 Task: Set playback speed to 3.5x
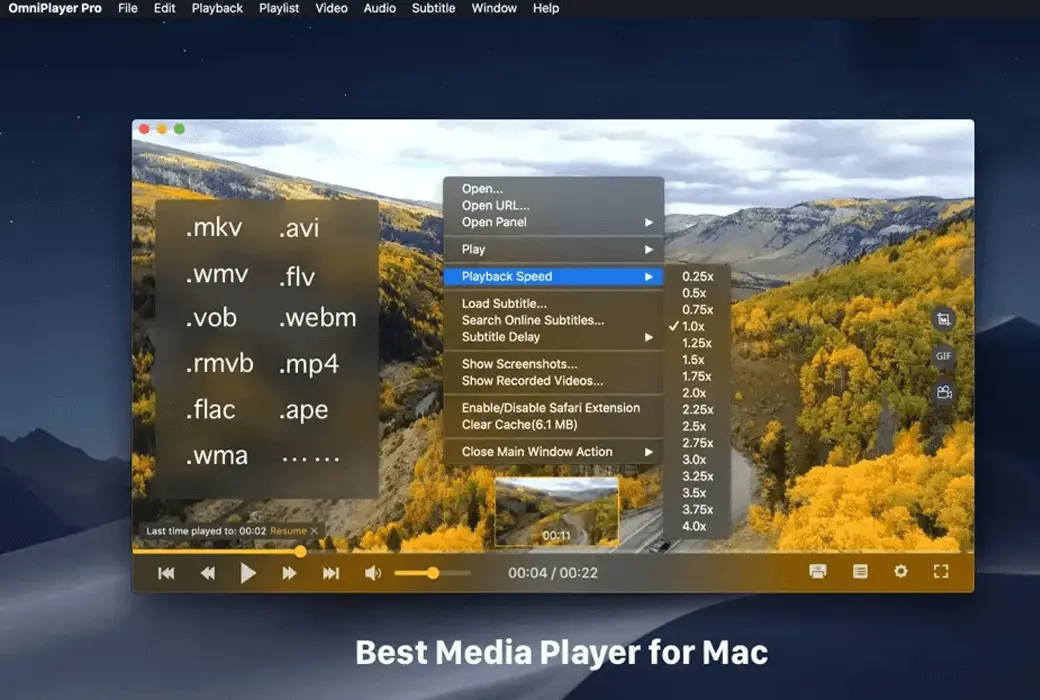[697, 492]
